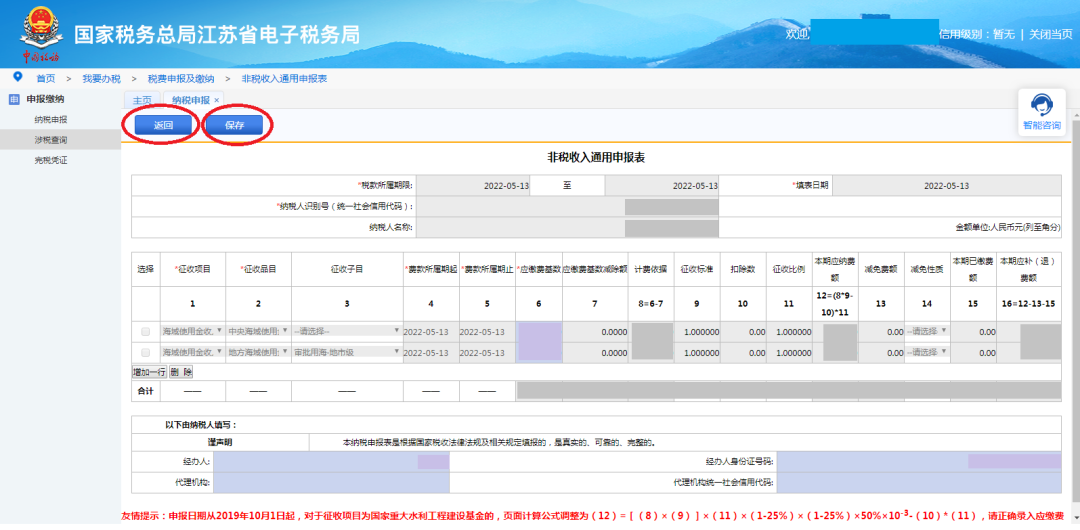Open 减免性质 dropdown in the 中央海域使用 row
The width and height of the screenshot is (1080, 530).
pyautogui.click(x=926, y=331)
